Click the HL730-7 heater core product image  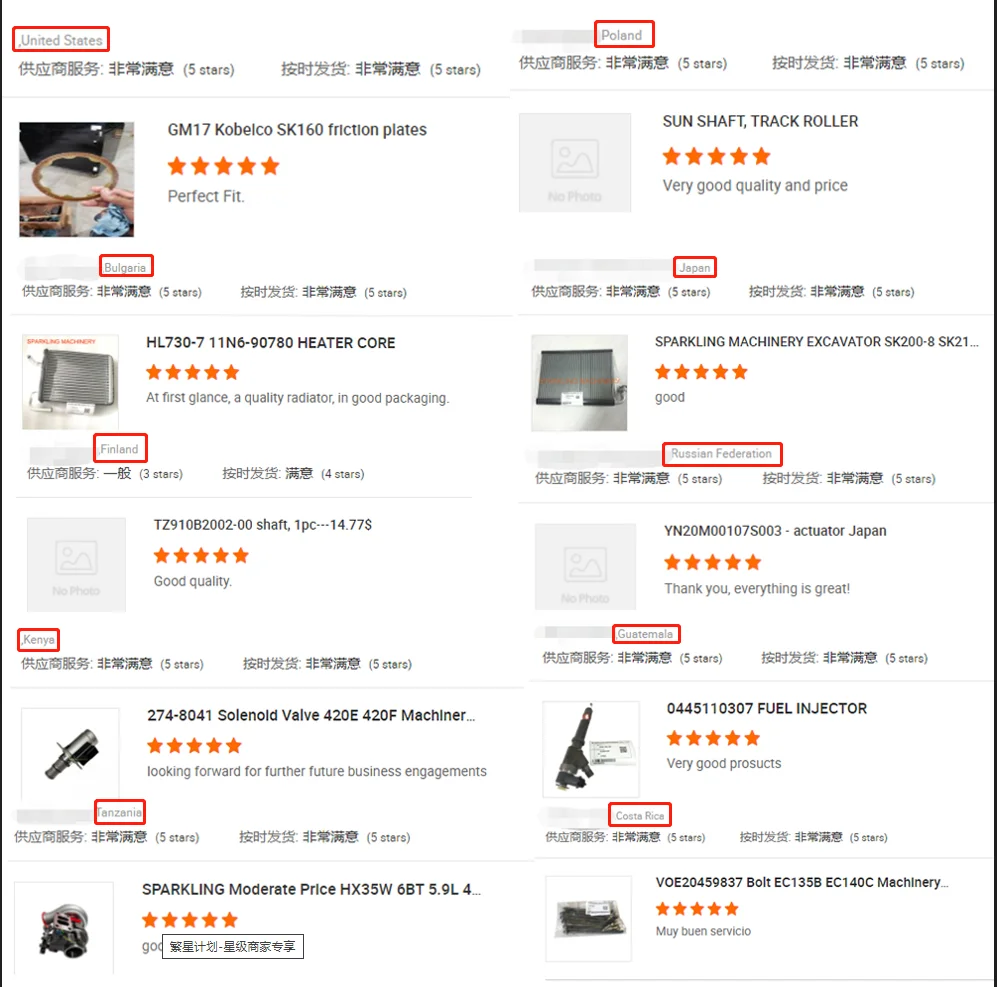click(x=71, y=382)
